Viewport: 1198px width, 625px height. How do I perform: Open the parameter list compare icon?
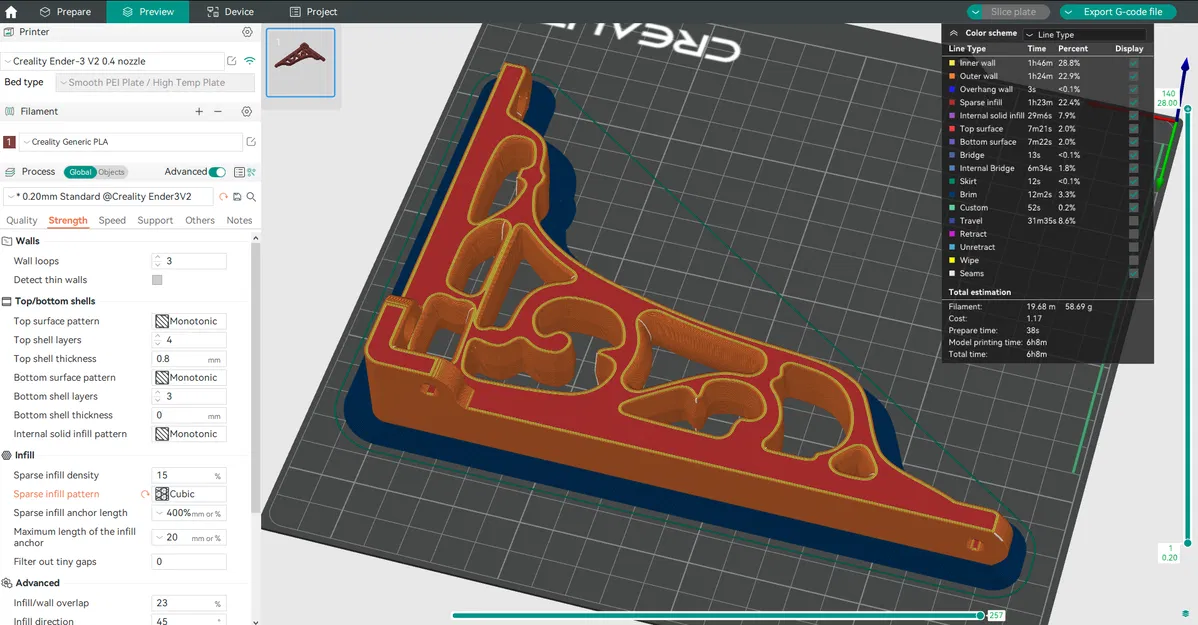pos(239,172)
